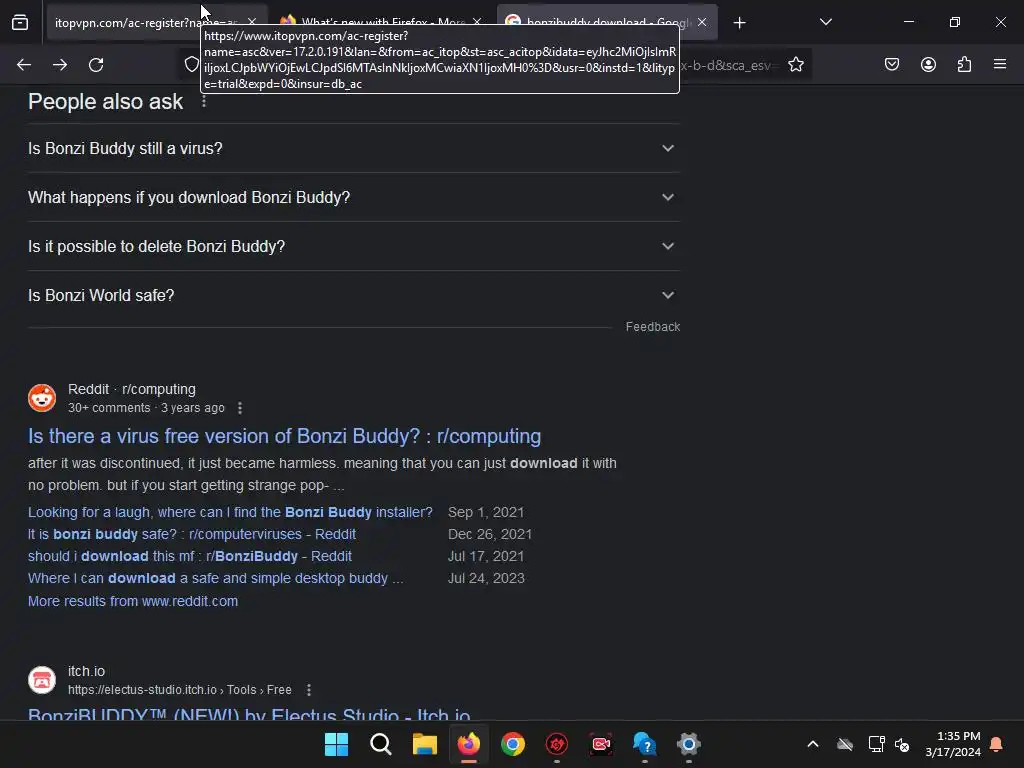Click the itch.io site favicon
The image size is (1024, 768).
click(42, 680)
